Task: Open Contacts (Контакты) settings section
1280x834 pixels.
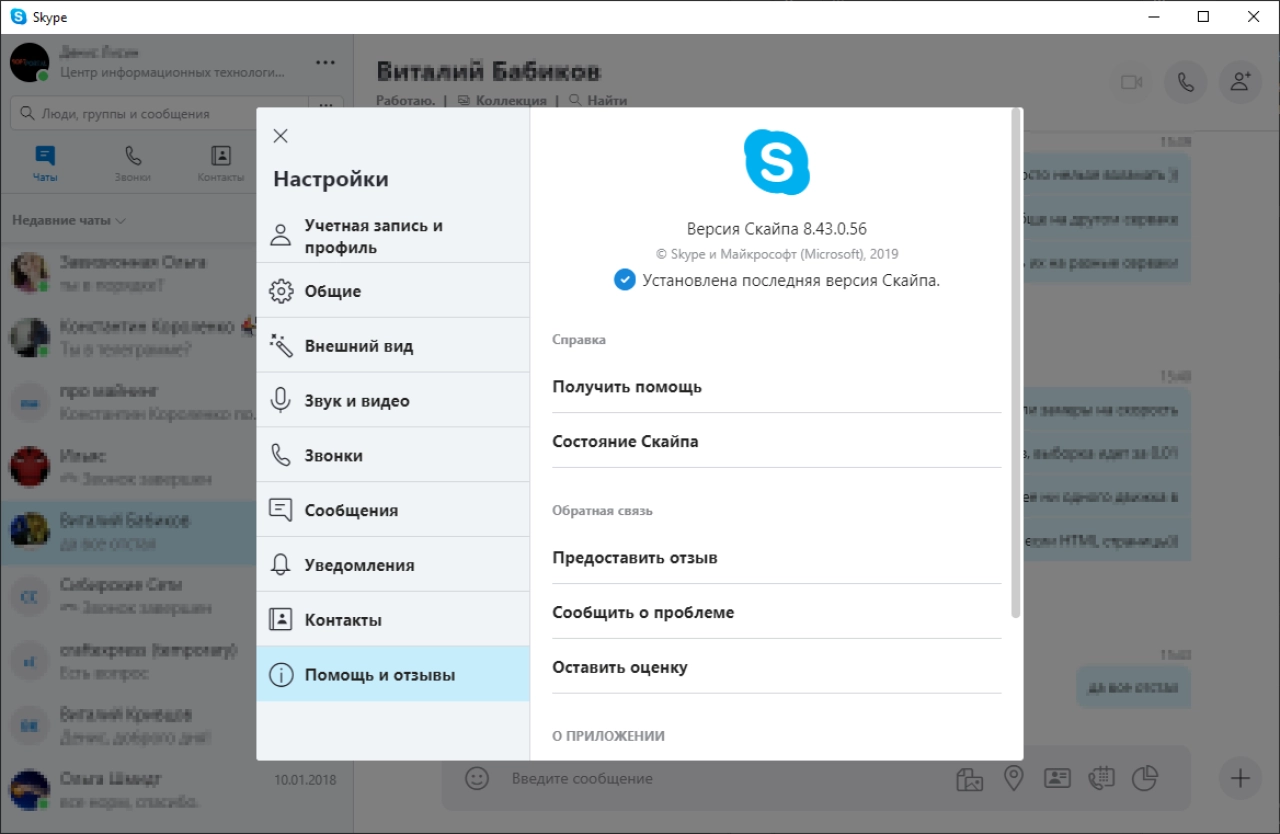Action: (x=393, y=620)
